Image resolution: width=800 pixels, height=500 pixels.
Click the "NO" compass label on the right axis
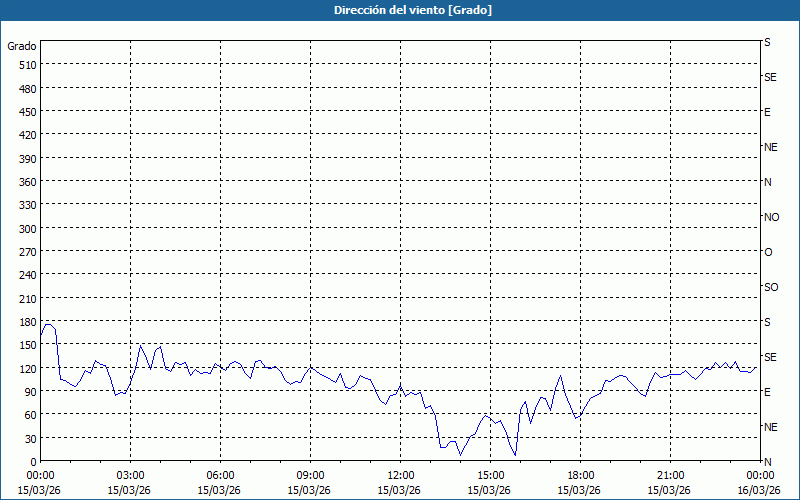click(771, 217)
